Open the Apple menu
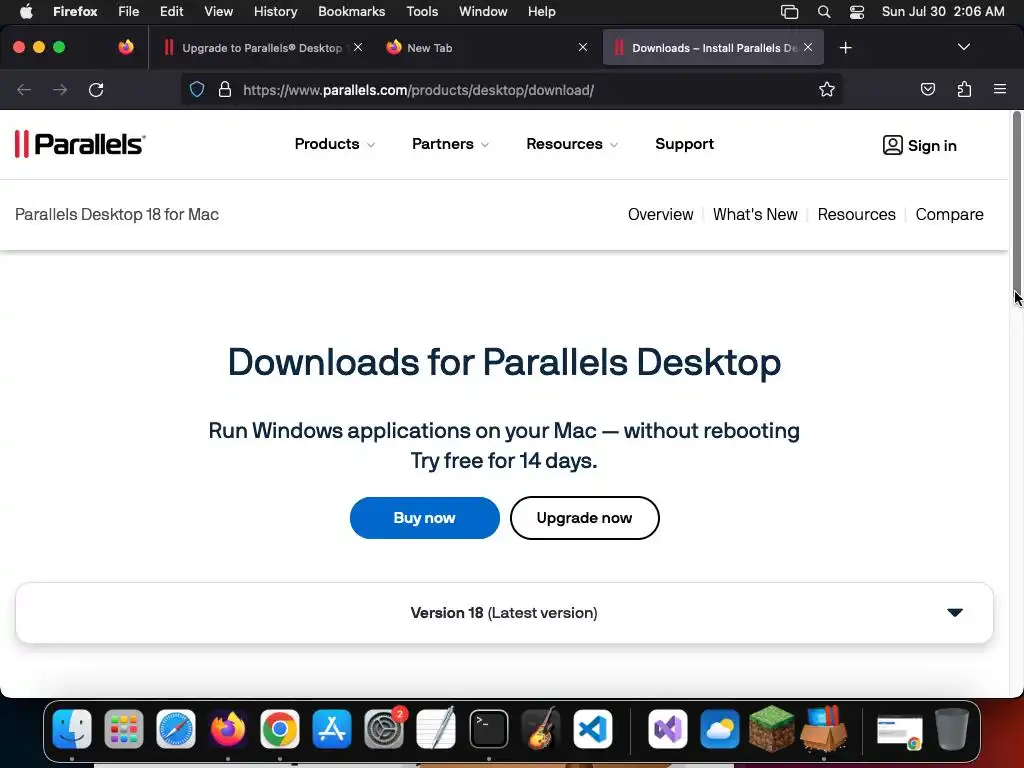The height and width of the screenshot is (768, 1024). coord(26,12)
